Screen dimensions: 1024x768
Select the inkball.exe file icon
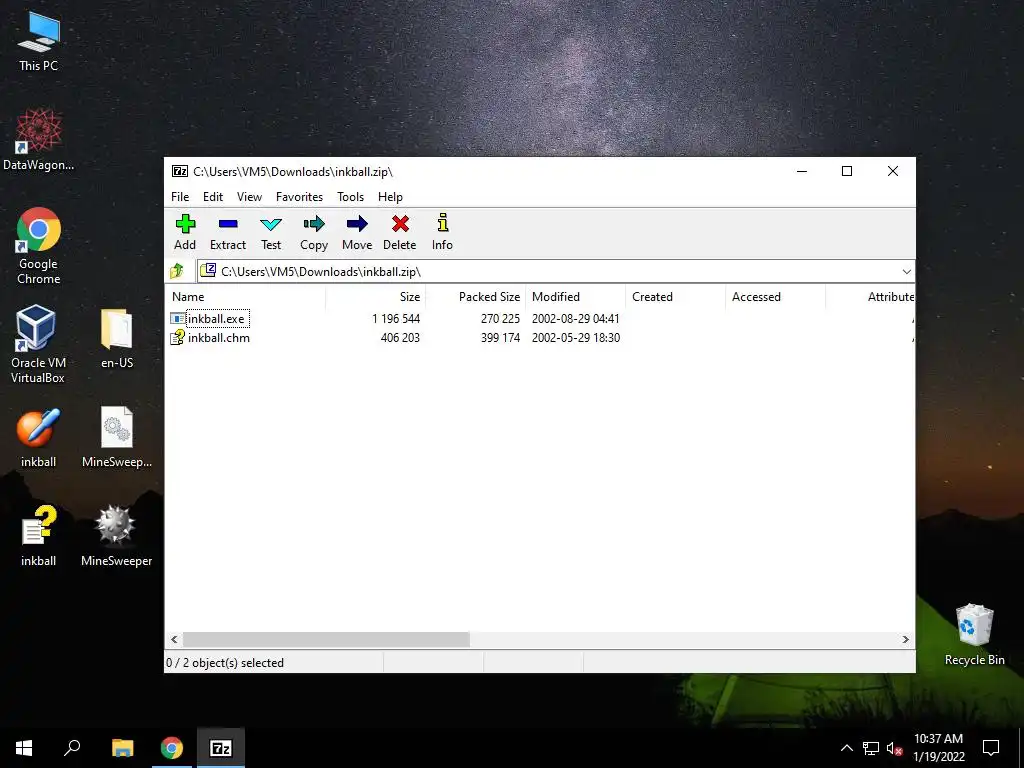178,319
